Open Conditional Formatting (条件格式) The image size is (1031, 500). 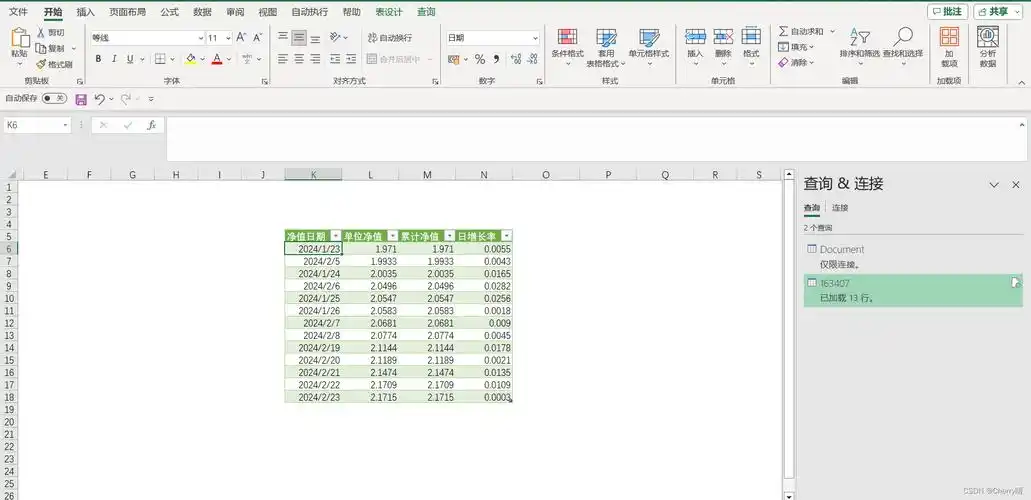click(x=567, y=48)
